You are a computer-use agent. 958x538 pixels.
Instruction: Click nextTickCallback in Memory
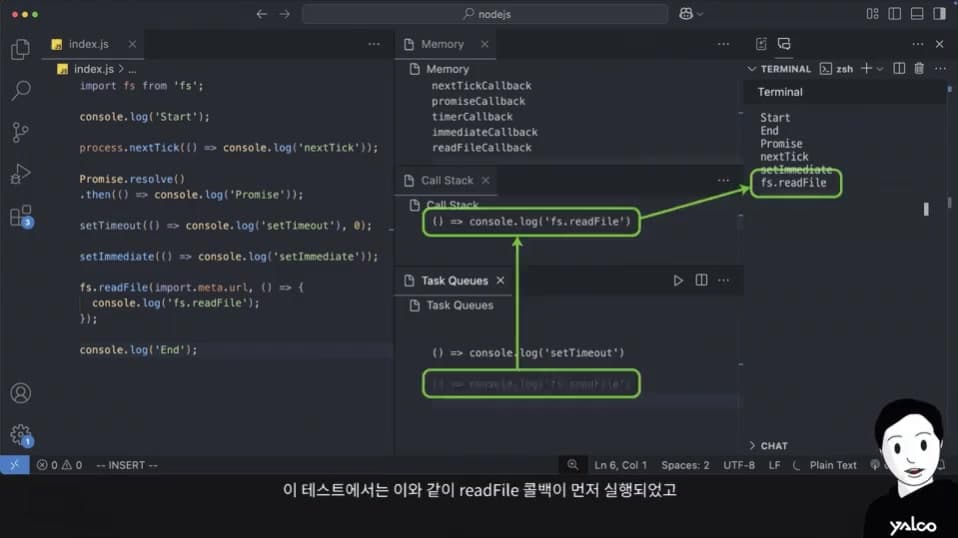pos(481,85)
